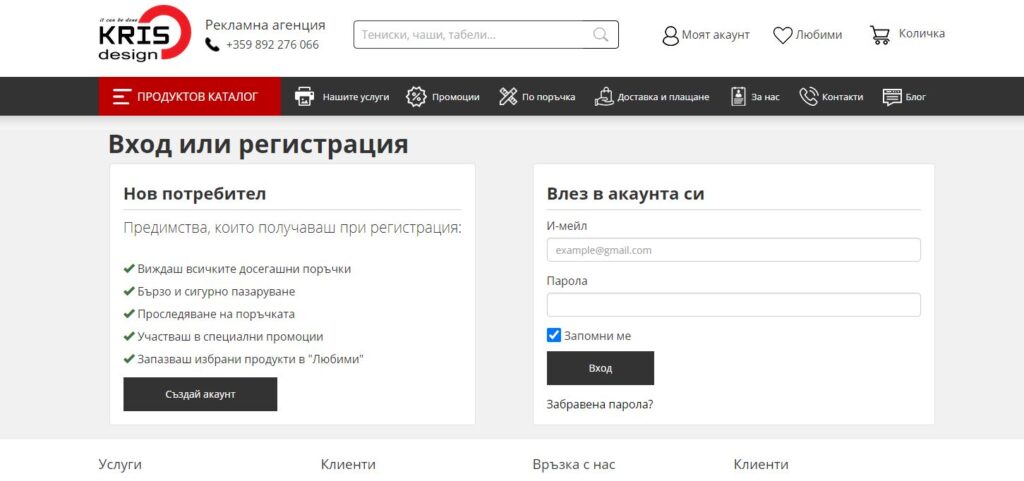
Task: Click the ID badge icon for За нас
Action: click(x=738, y=97)
